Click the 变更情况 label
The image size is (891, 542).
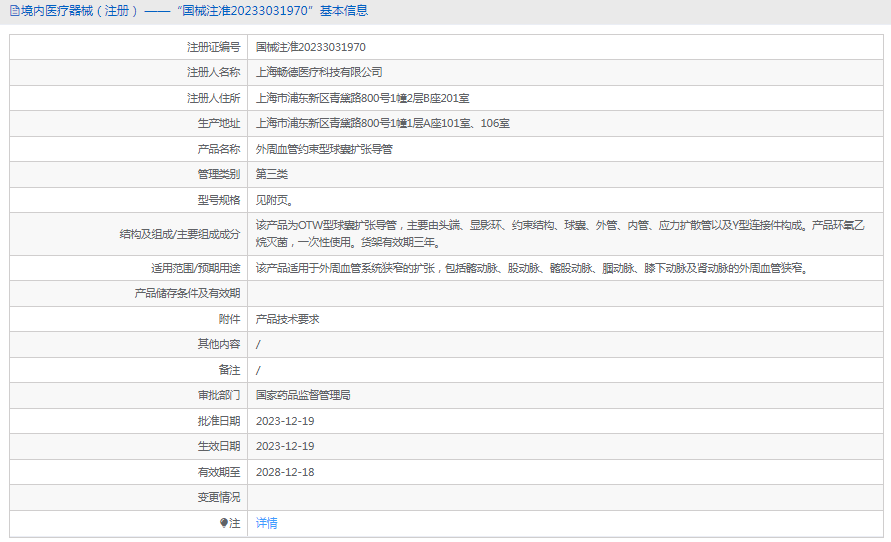219,497
